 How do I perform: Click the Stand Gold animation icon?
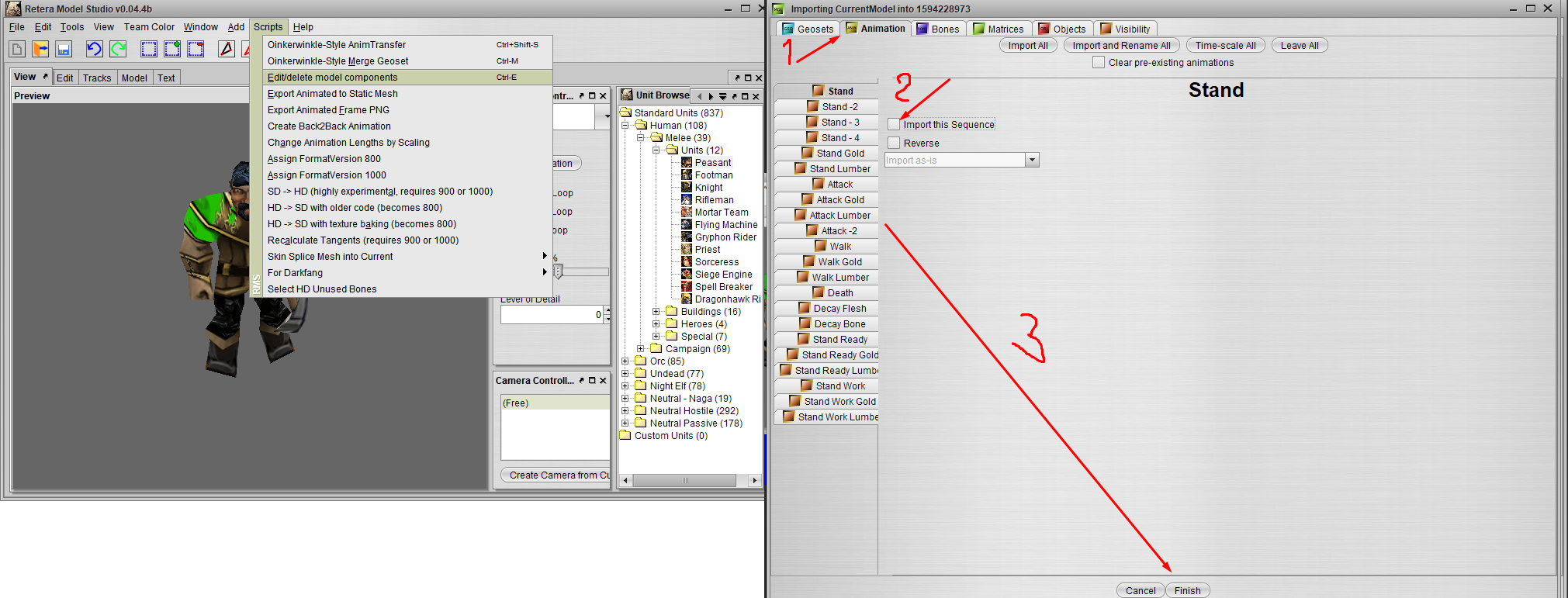808,153
